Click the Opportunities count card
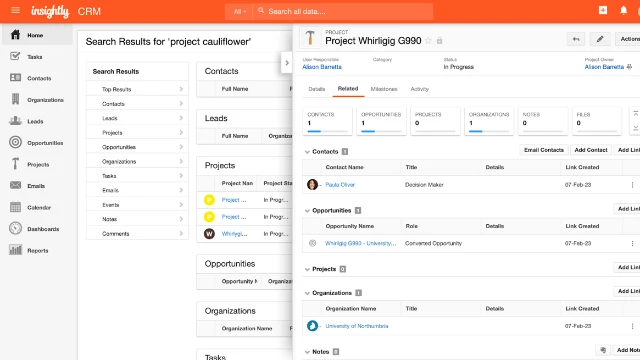This screenshot has height=360, width=640. [x=381, y=121]
